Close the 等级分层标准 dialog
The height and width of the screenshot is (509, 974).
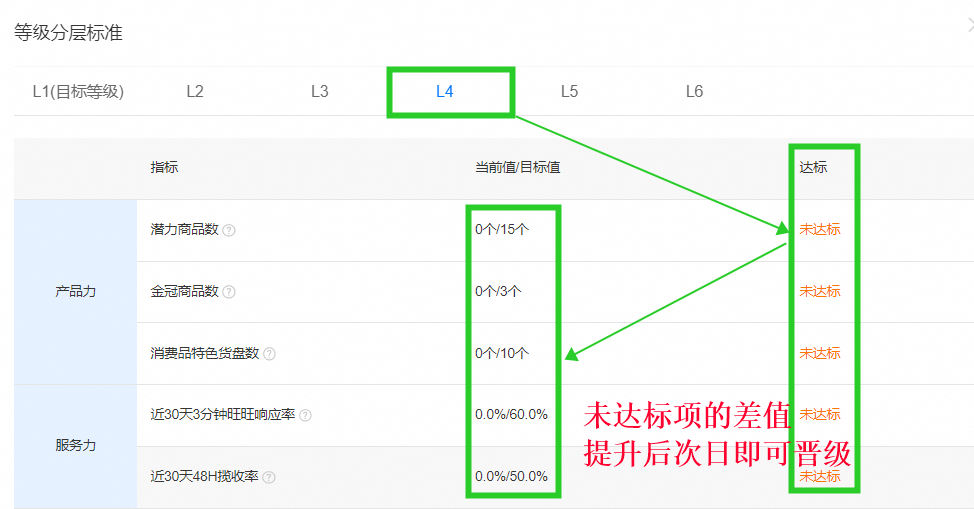coord(970,28)
